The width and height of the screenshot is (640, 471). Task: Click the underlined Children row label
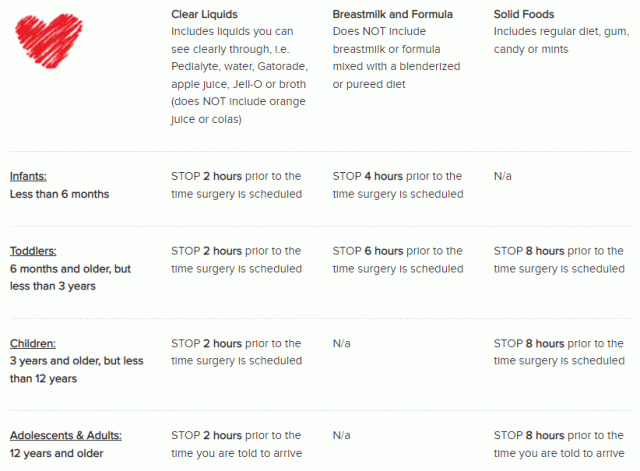[x=34, y=343]
